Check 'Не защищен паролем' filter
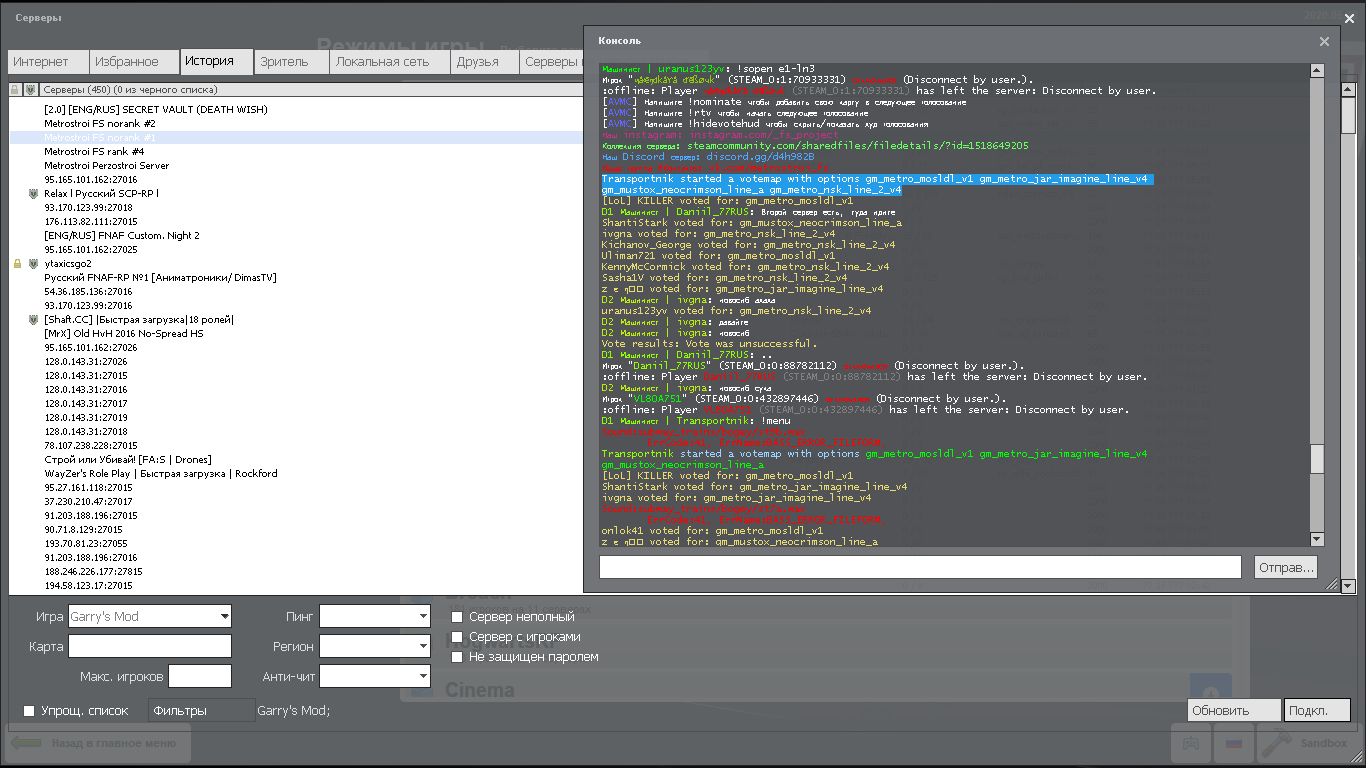 (x=457, y=657)
